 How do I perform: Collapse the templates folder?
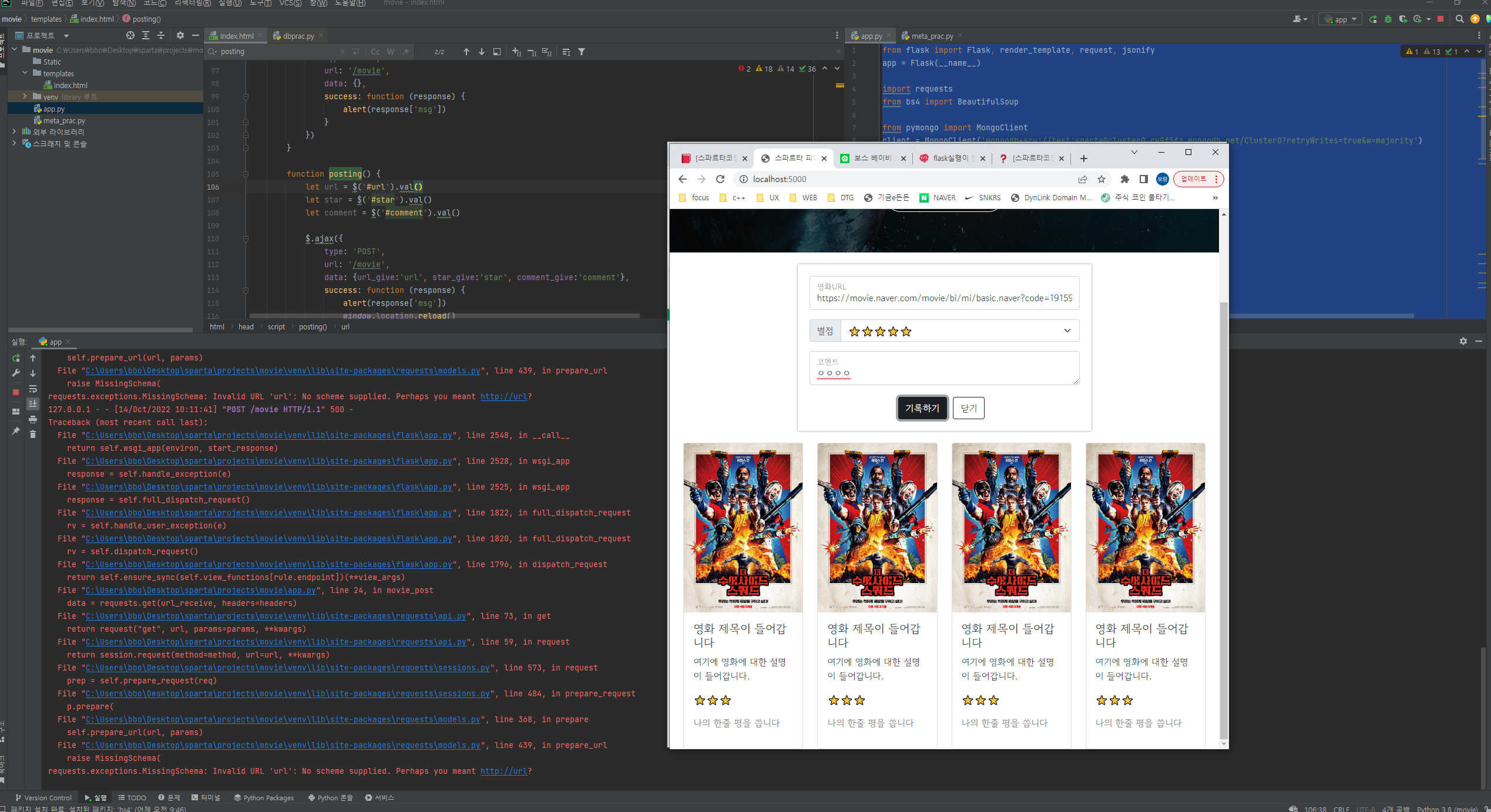pos(25,73)
